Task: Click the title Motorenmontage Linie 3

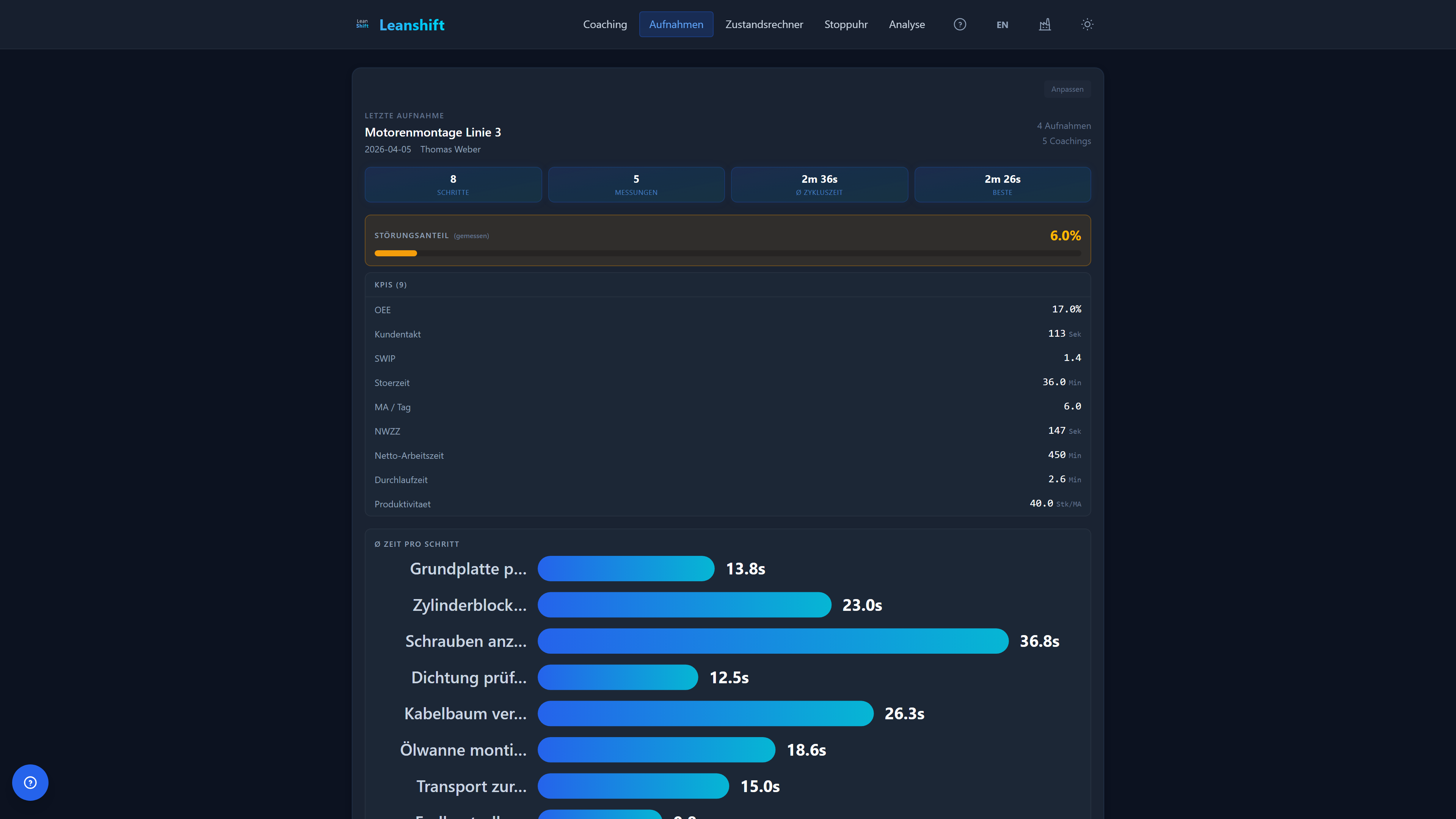Action: (x=433, y=132)
